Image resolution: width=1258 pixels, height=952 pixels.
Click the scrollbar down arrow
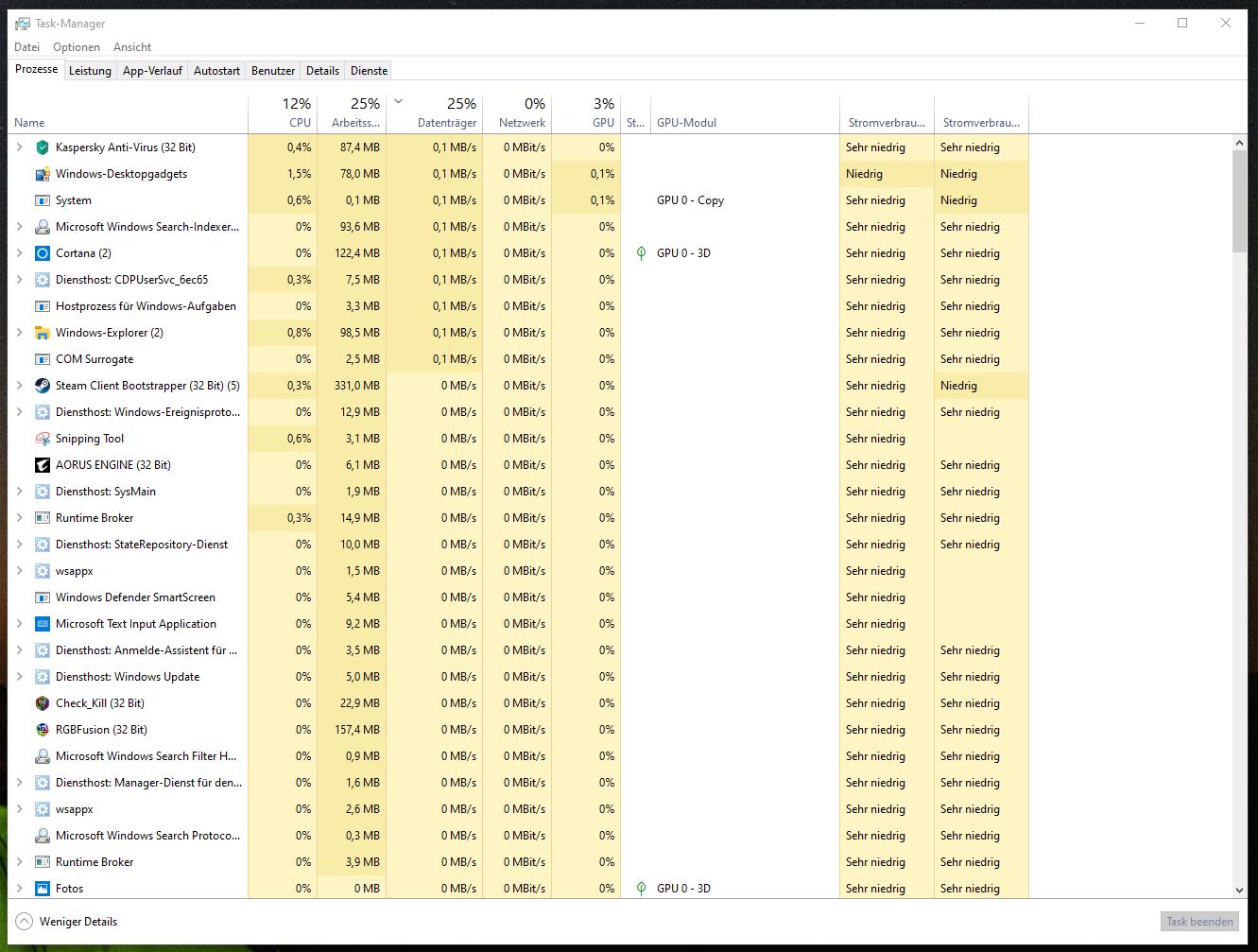tap(1240, 891)
